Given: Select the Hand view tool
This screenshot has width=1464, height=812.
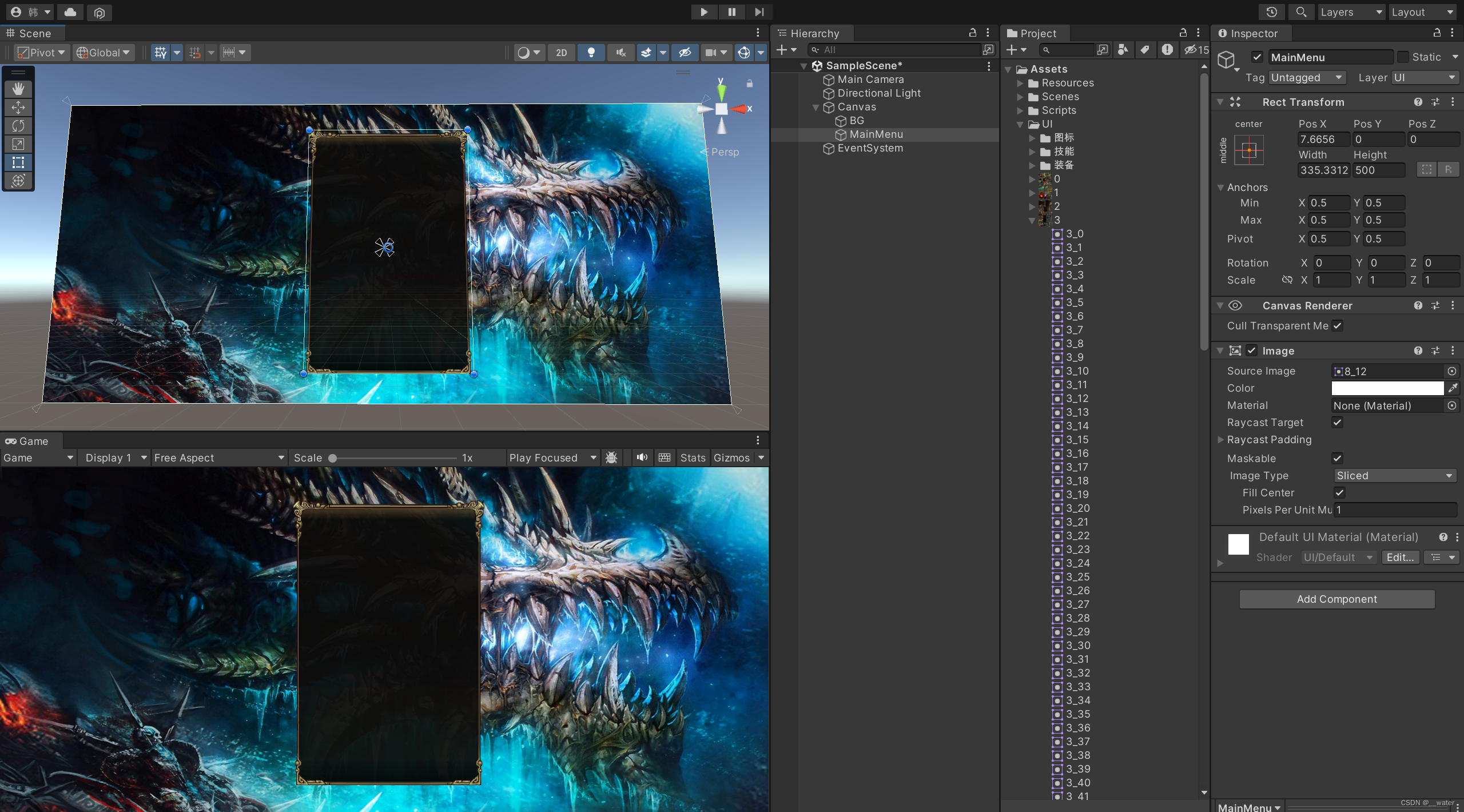Looking at the screenshot, I should point(18,89).
